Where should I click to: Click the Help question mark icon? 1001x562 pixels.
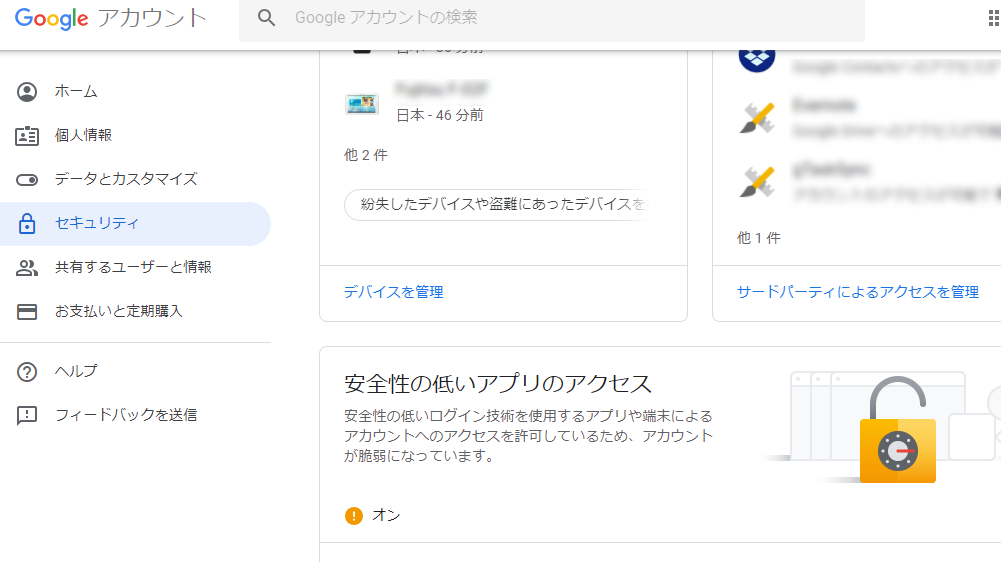point(27,372)
